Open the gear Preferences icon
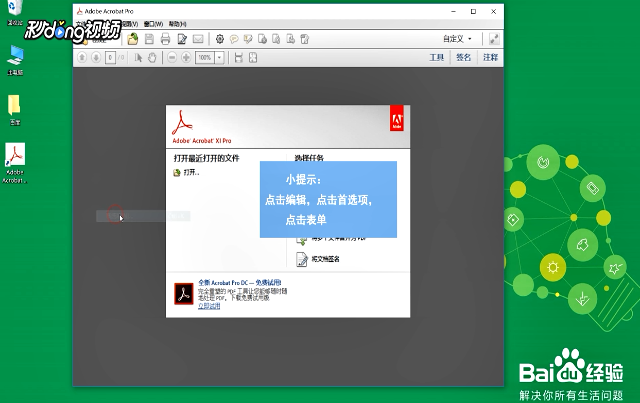 [x=220, y=39]
